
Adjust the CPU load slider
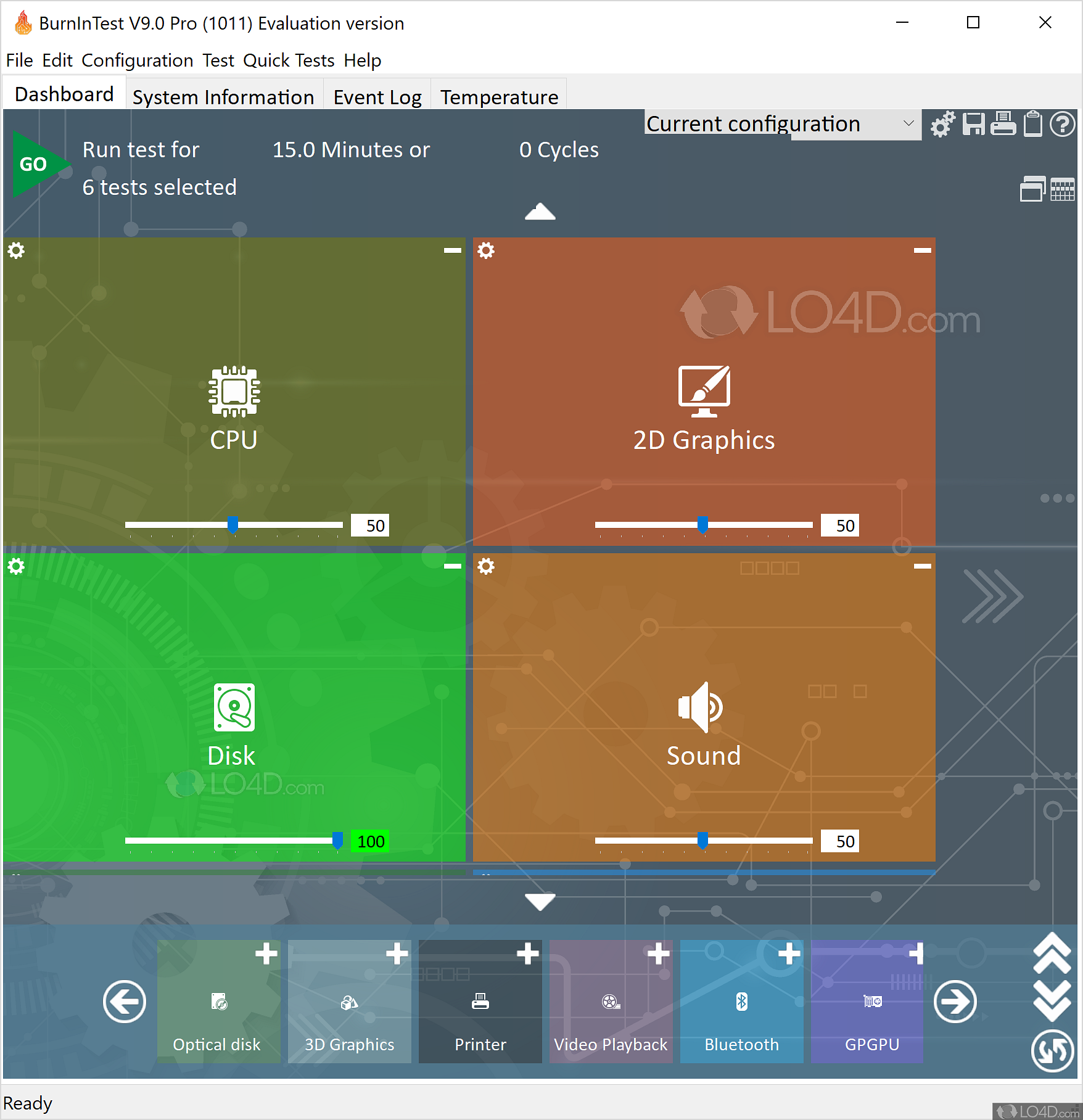234,525
